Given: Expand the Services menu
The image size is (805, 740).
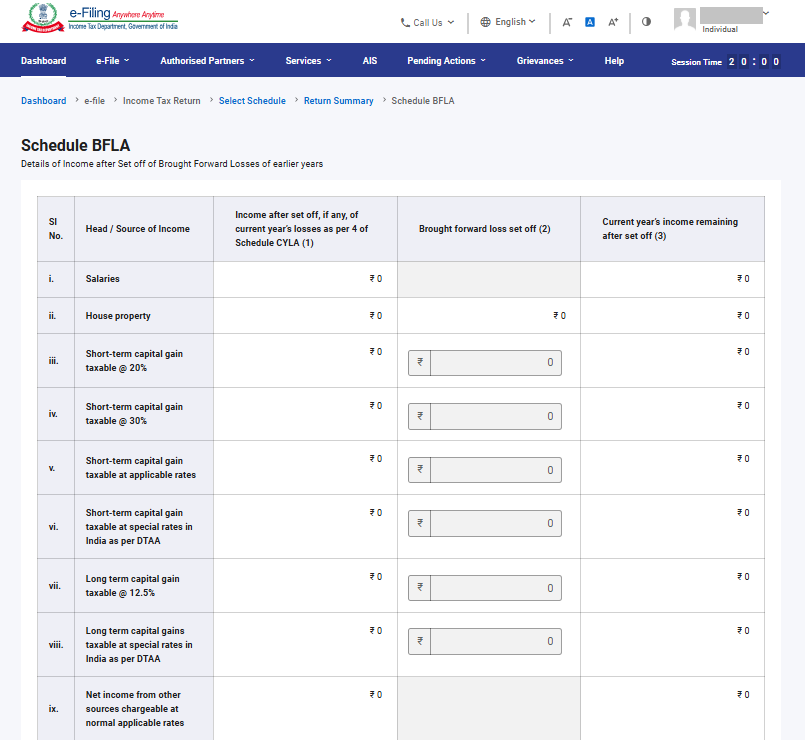Looking at the screenshot, I should pos(309,61).
